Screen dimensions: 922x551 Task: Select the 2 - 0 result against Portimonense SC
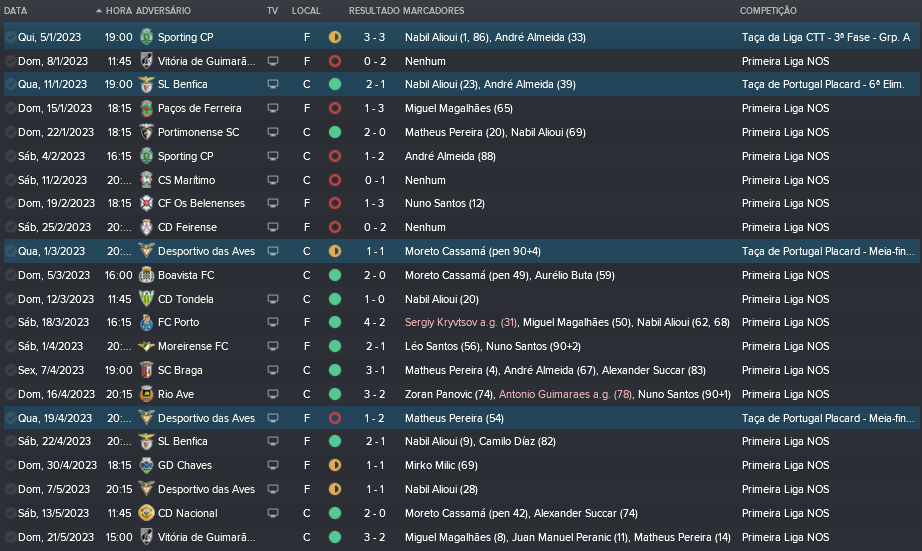[x=376, y=132]
